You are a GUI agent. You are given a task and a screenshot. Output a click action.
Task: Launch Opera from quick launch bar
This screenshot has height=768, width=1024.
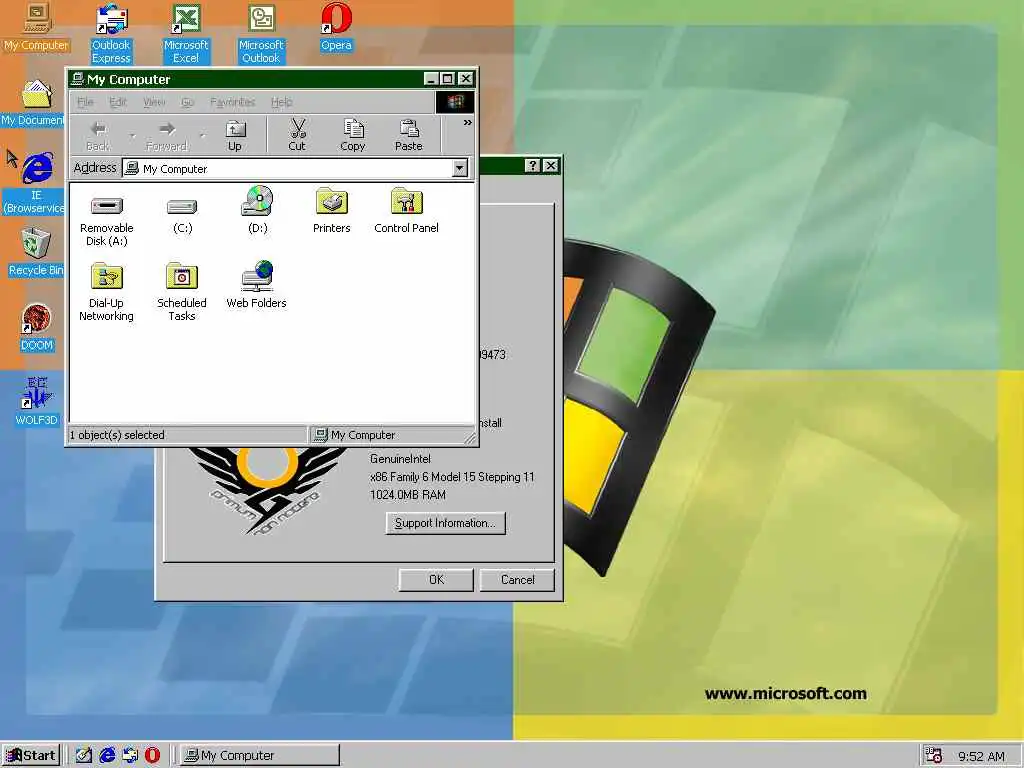point(152,756)
